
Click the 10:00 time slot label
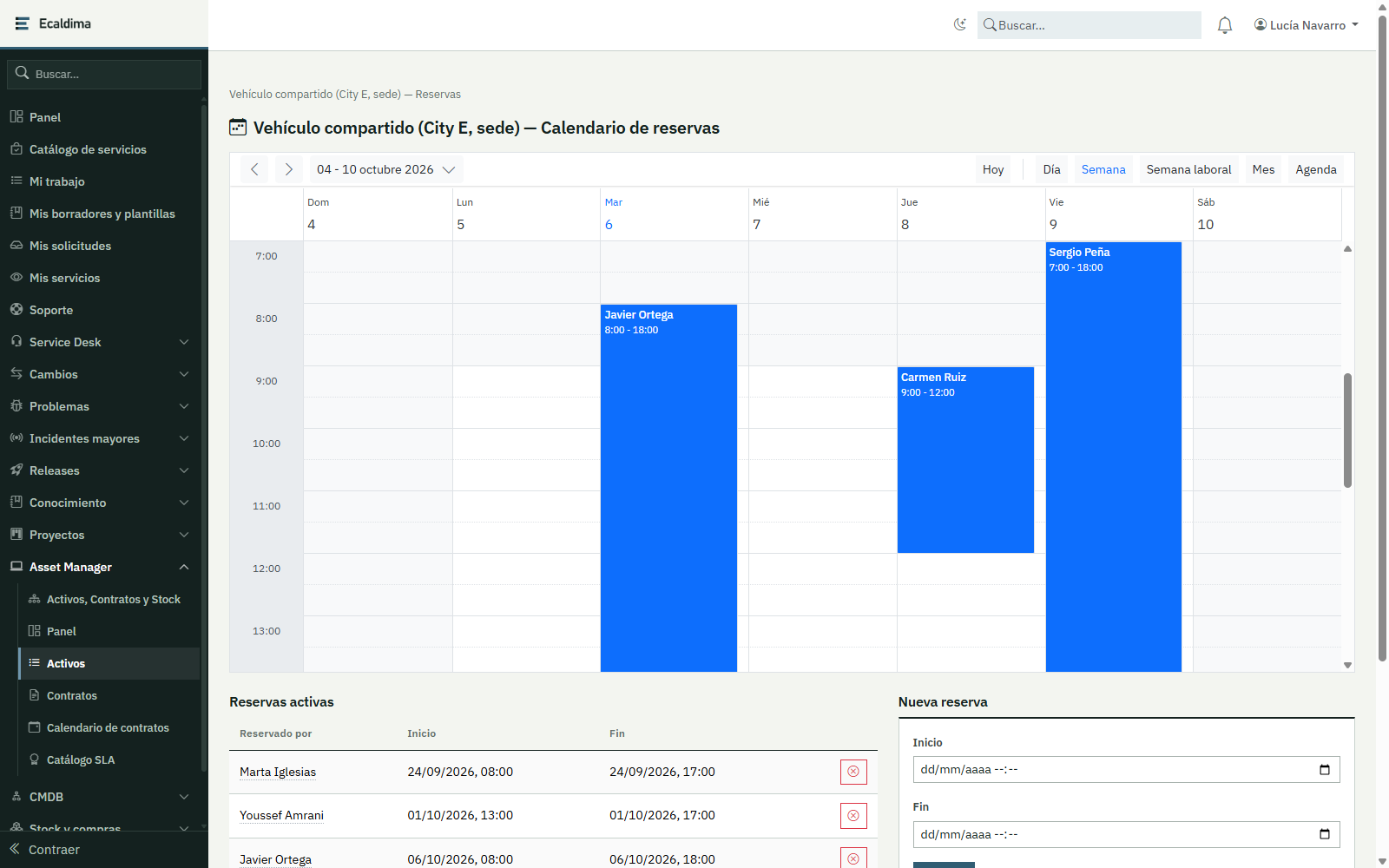(267, 444)
